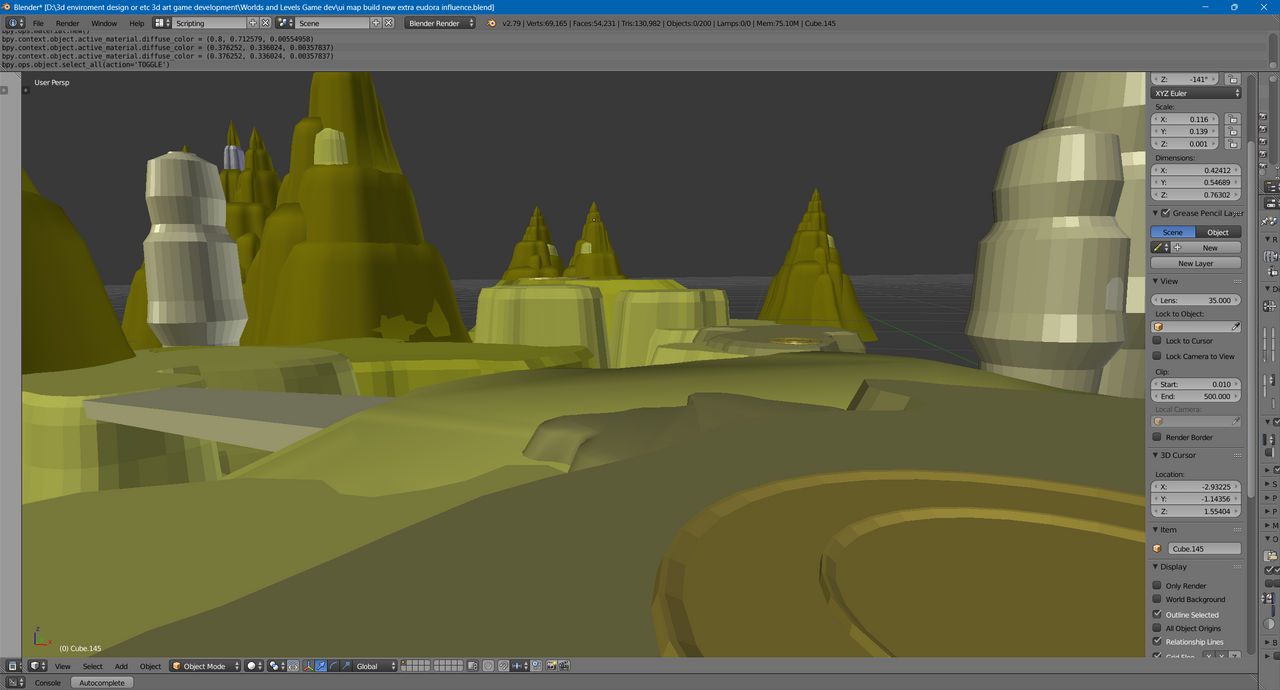Open the Add menu in 3D header
The height and width of the screenshot is (690, 1280).
(121, 666)
